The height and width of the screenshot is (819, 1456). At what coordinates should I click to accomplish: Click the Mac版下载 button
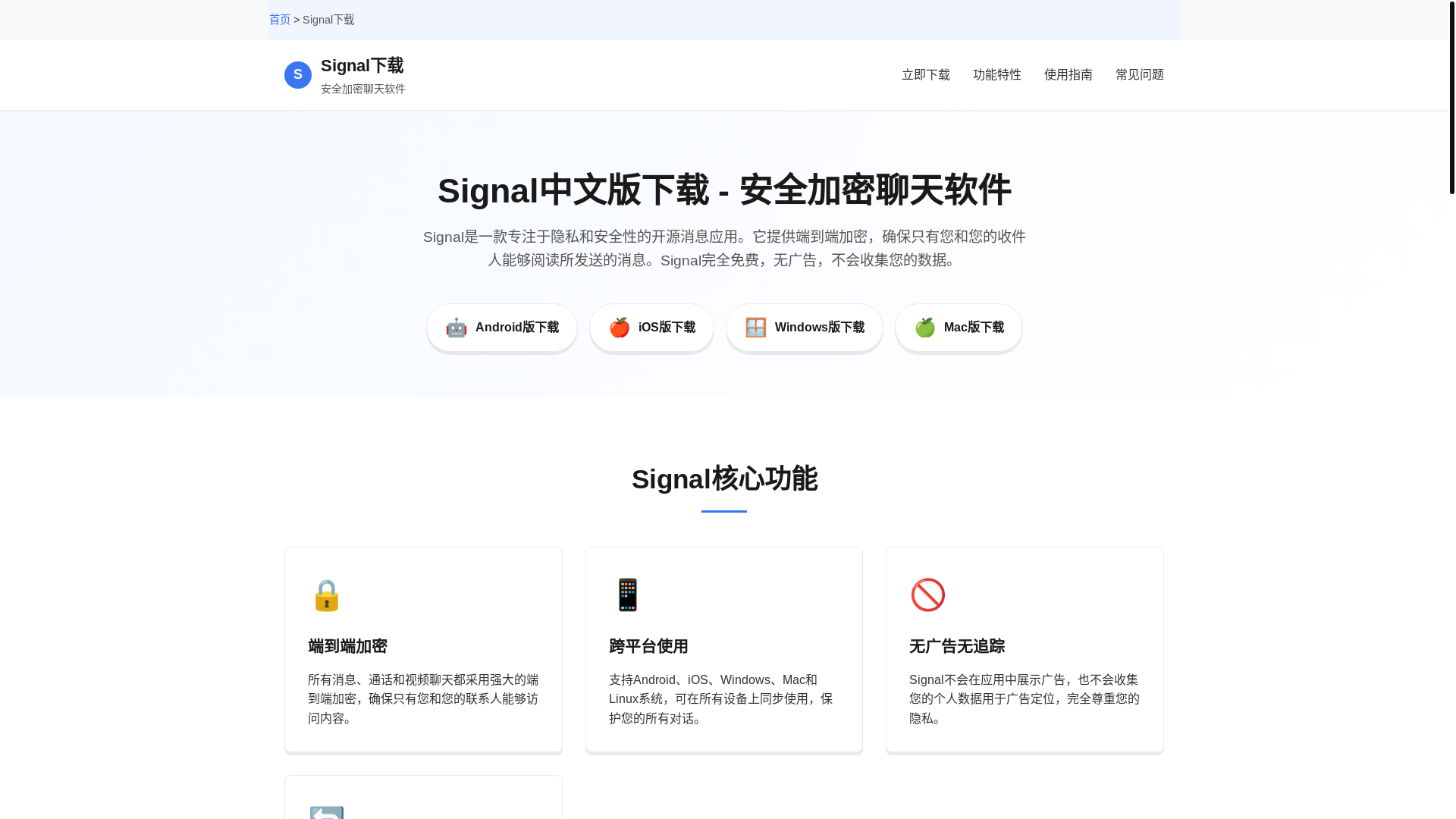(x=959, y=328)
